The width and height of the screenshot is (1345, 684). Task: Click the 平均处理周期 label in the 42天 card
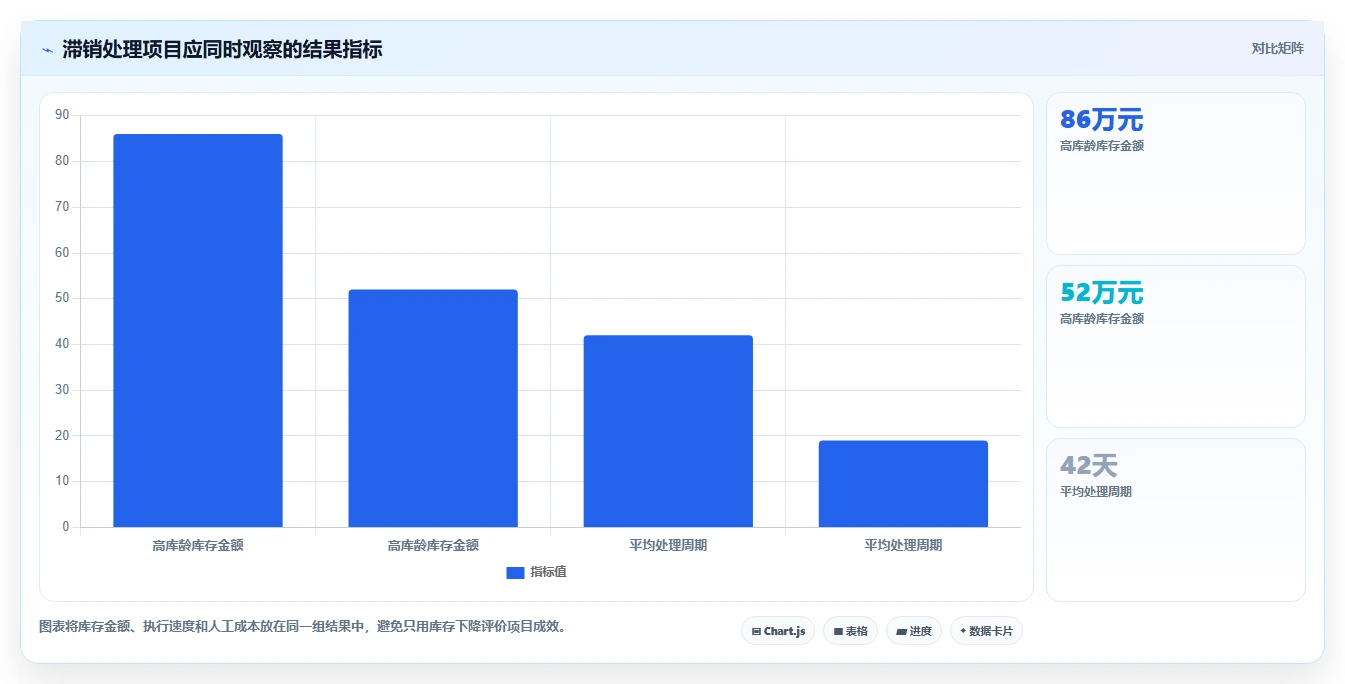click(x=1096, y=492)
